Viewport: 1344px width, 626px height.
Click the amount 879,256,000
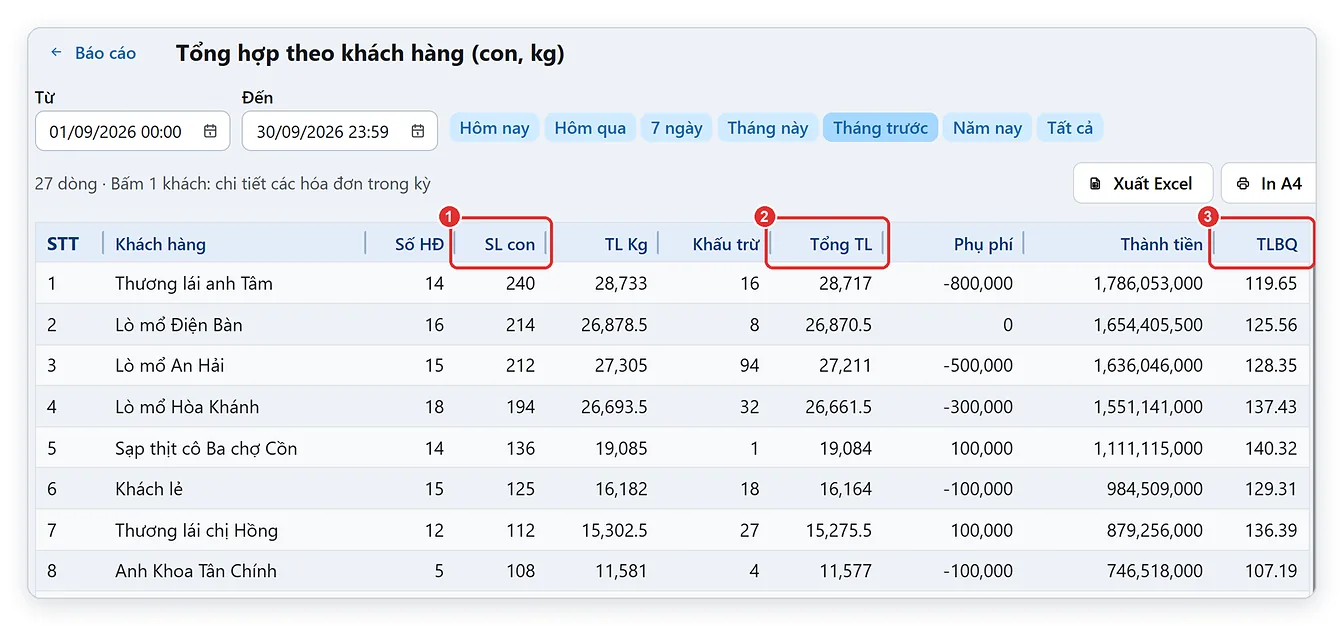coord(1155,530)
